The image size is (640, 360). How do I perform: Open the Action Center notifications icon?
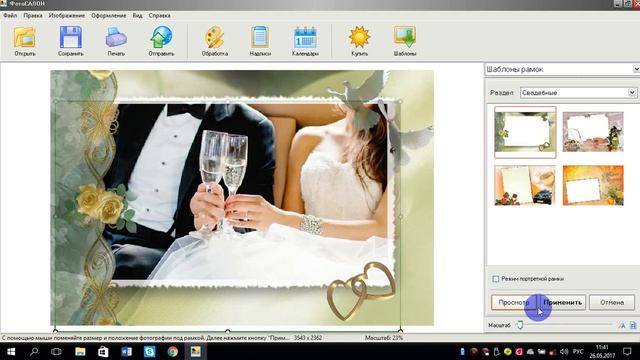pyautogui.click(x=627, y=351)
